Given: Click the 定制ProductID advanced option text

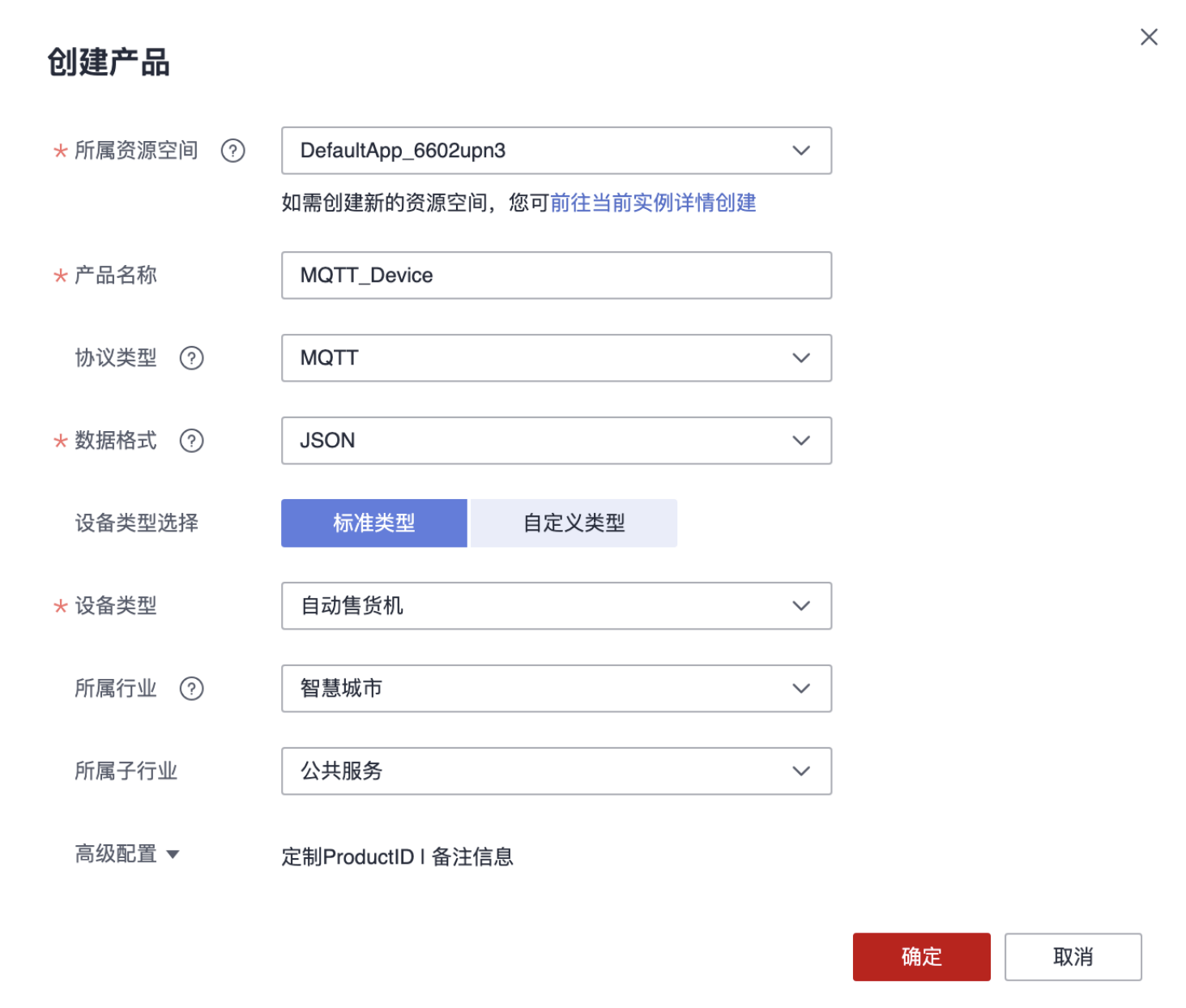Looking at the screenshot, I should [x=348, y=857].
